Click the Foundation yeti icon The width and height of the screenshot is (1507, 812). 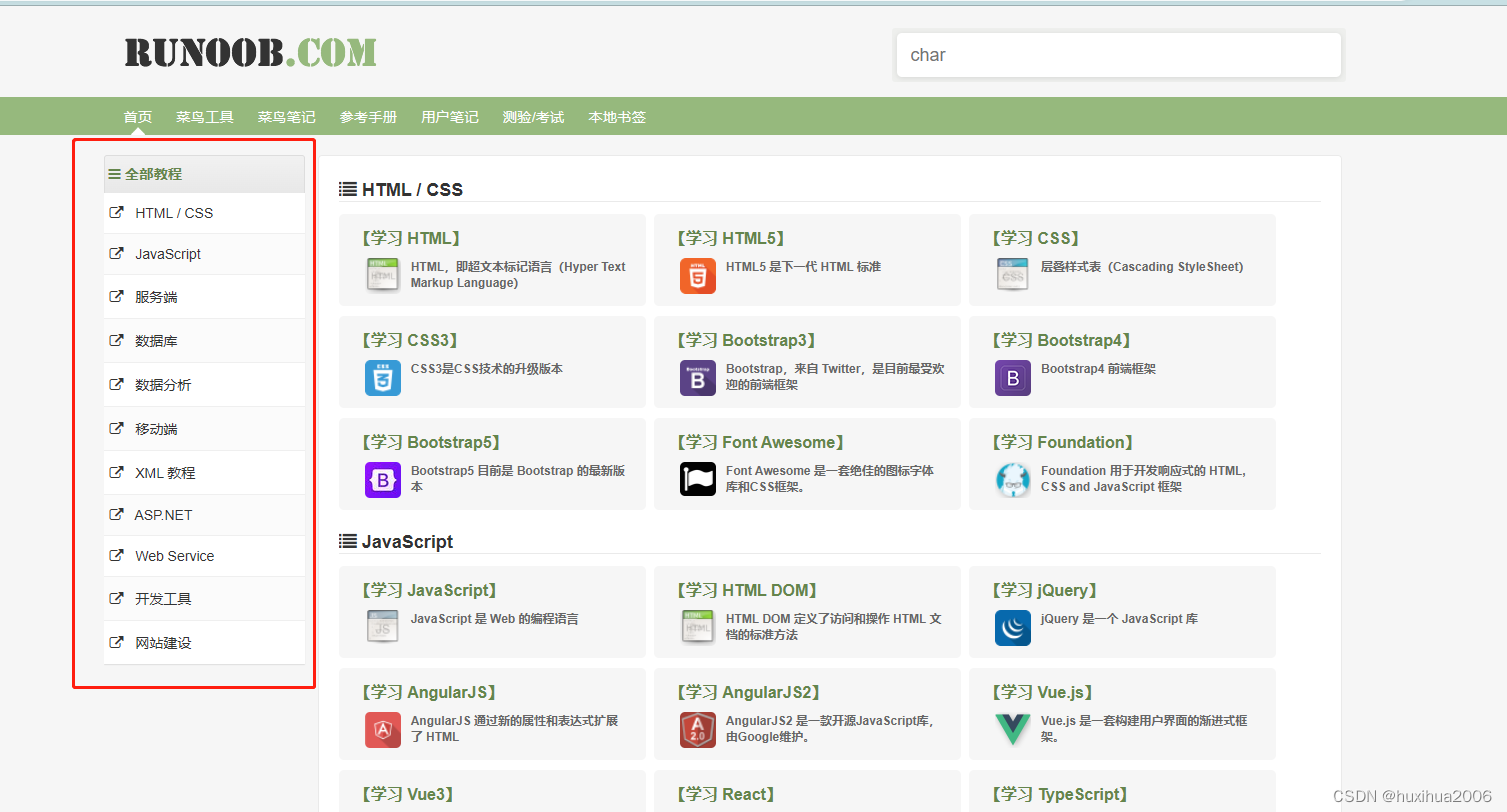(1013, 480)
